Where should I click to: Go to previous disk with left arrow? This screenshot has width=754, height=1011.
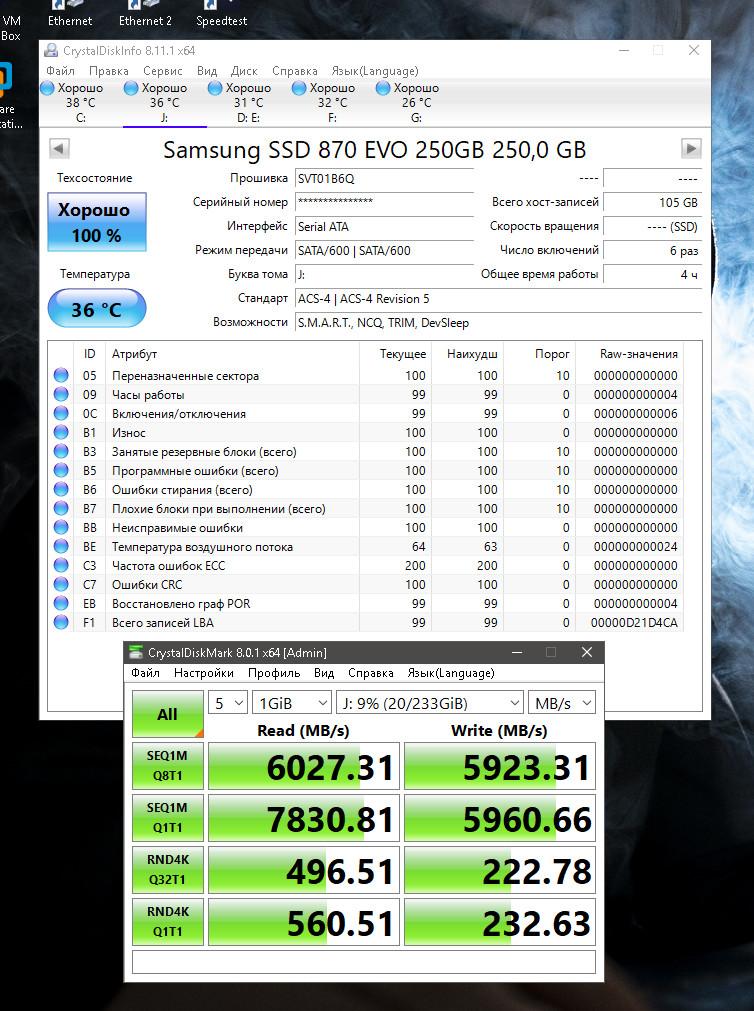[x=59, y=149]
